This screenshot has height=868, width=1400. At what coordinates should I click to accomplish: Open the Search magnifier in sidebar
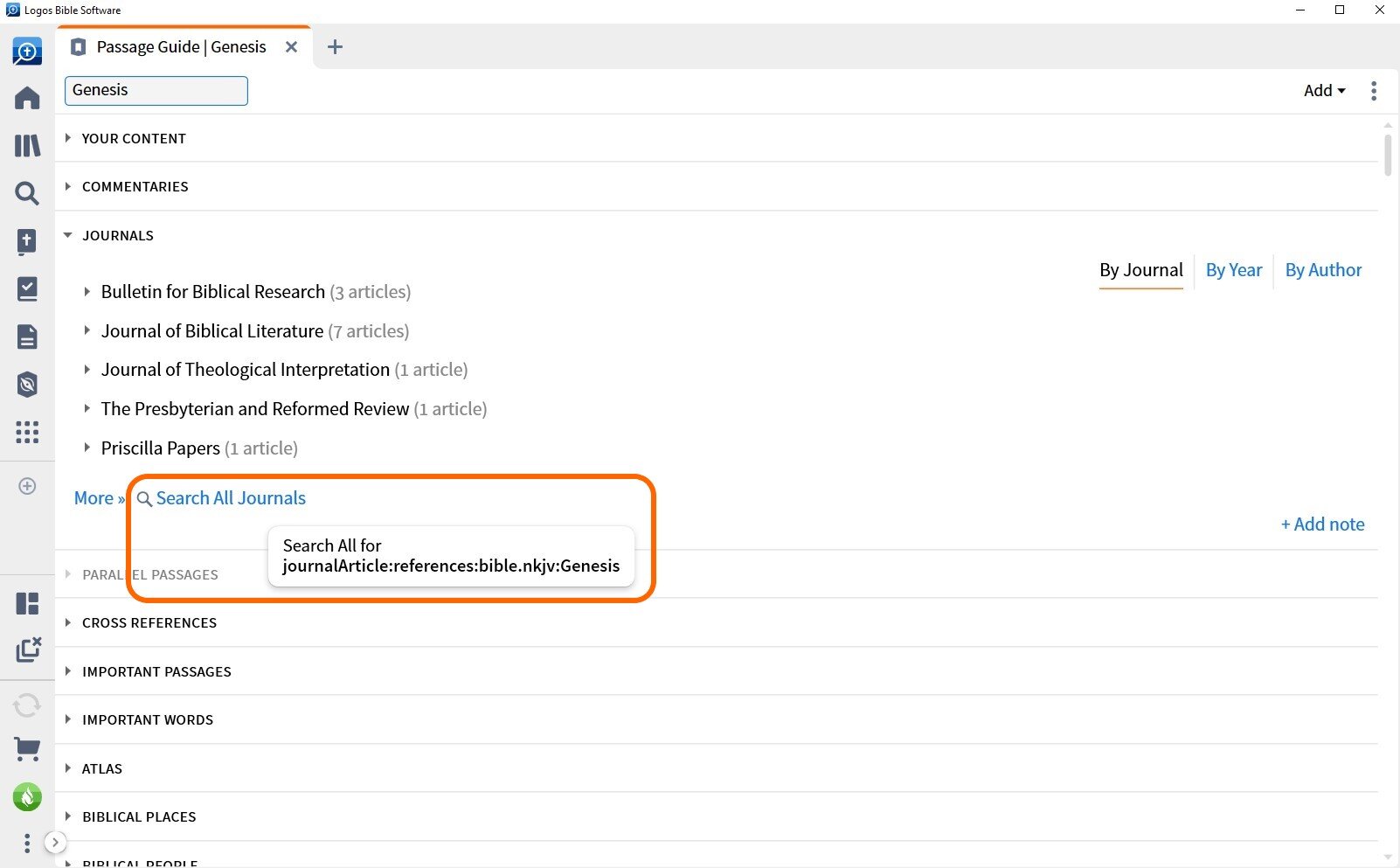[x=27, y=193]
